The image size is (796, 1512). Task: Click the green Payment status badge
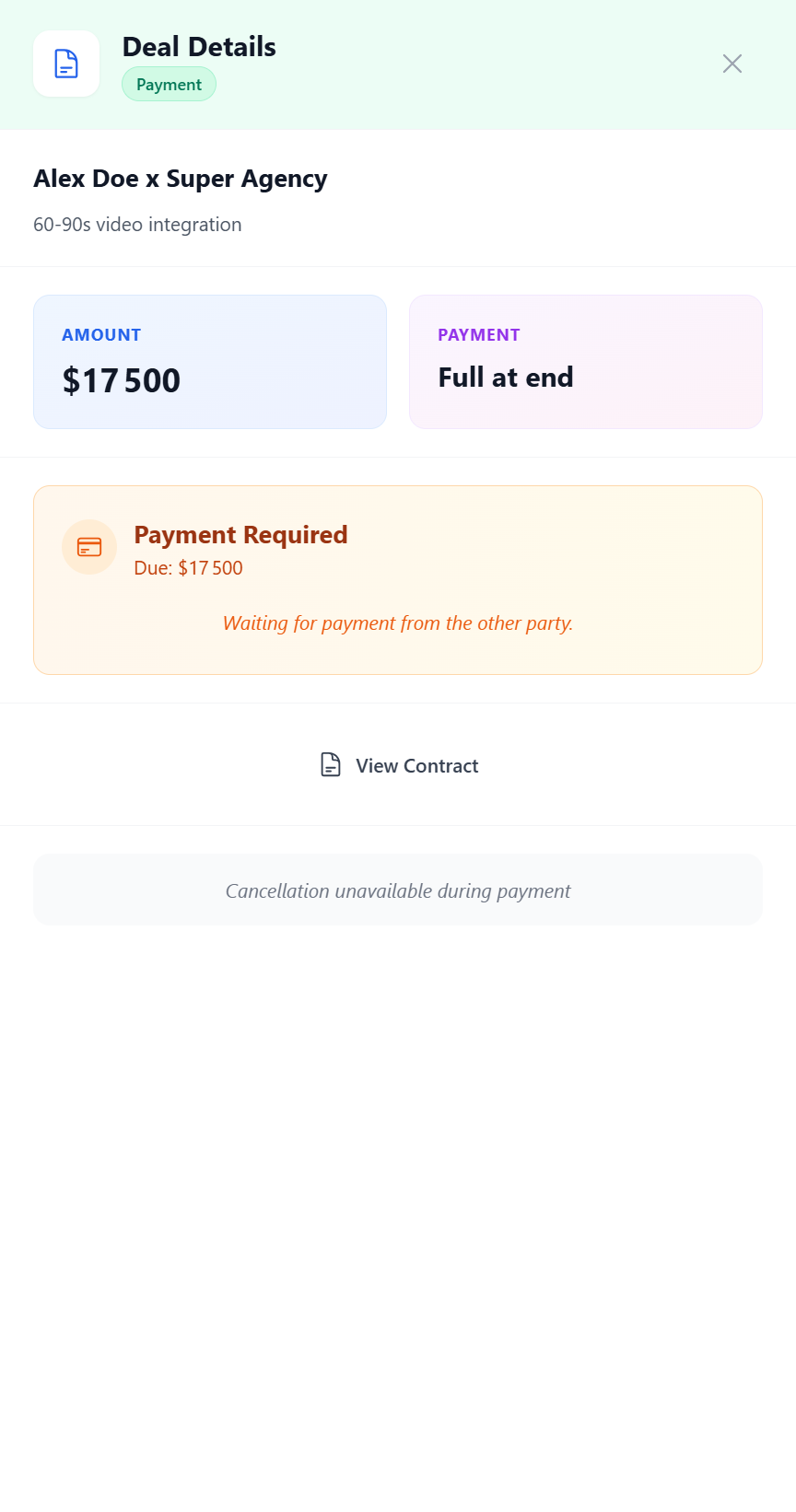(x=169, y=84)
